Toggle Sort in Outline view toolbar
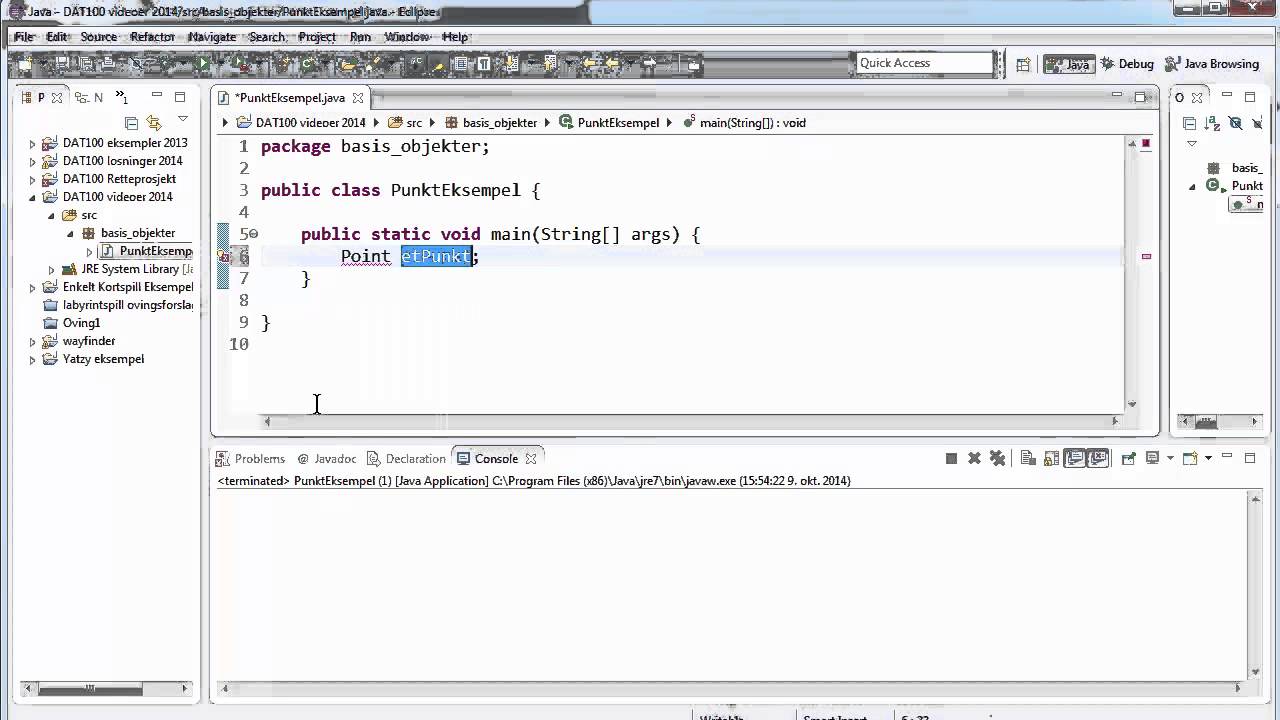The image size is (1280, 720). [1212, 123]
